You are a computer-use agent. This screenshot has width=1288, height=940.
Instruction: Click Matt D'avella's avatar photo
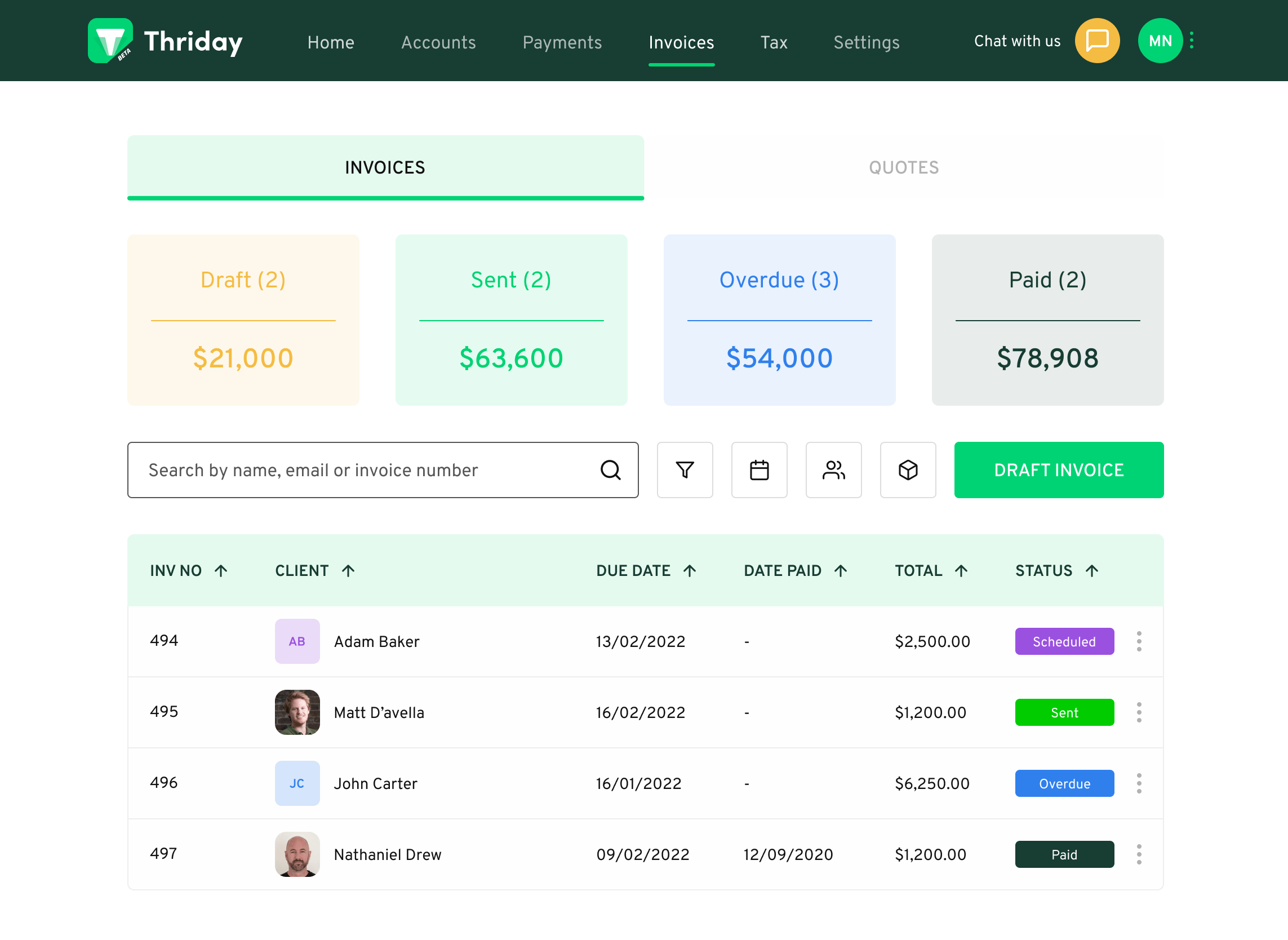[297, 712]
